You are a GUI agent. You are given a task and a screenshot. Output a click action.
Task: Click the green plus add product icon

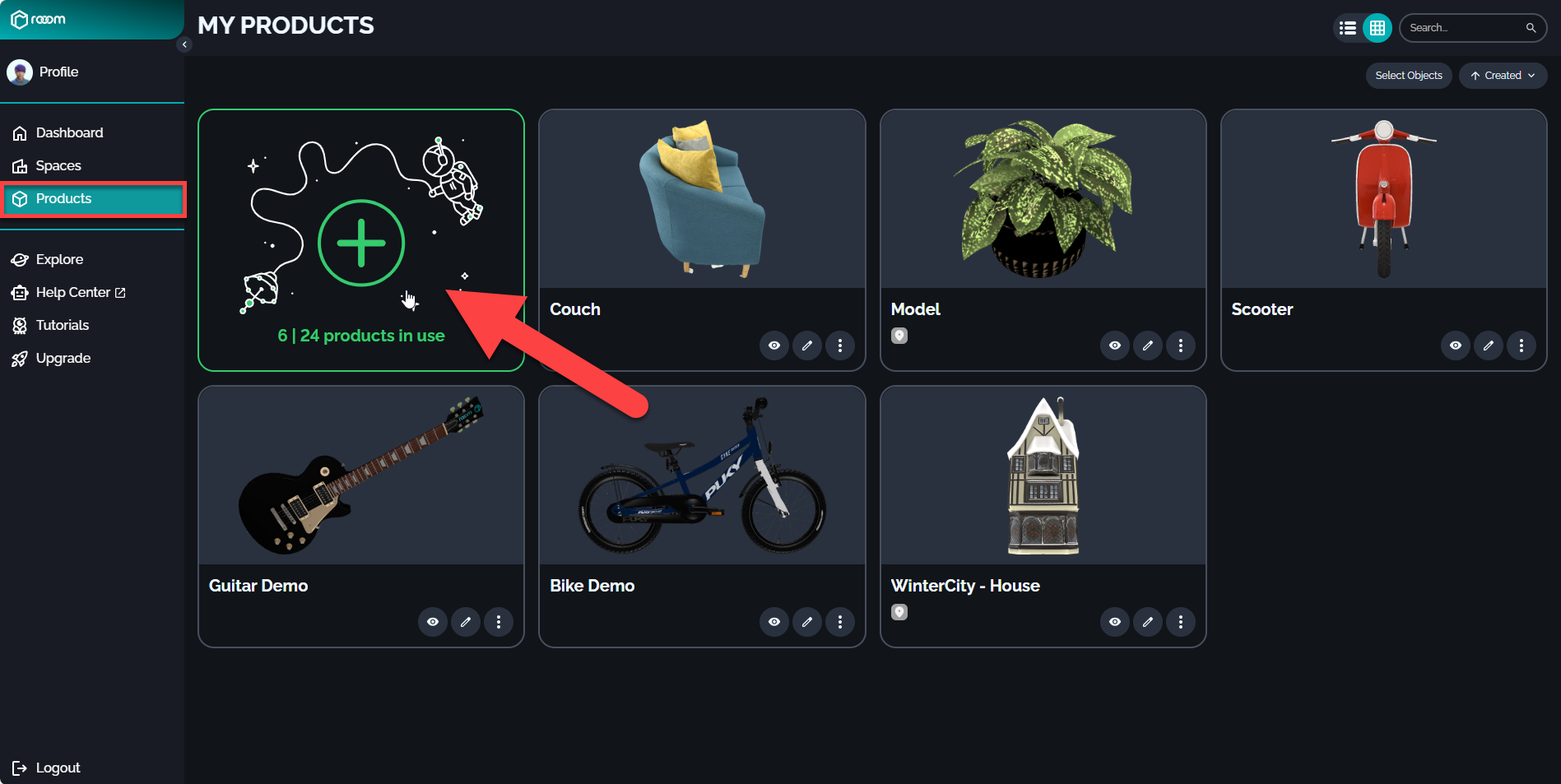pyautogui.click(x=361, y=243)
